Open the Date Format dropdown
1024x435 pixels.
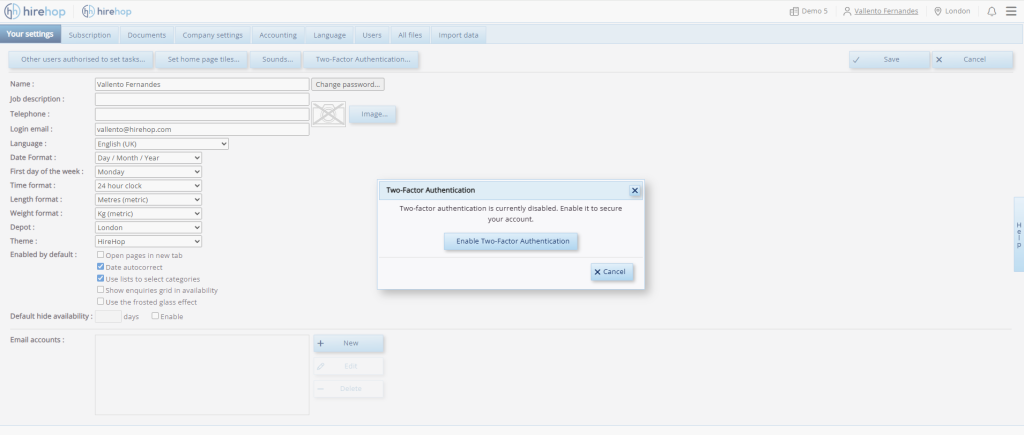pos(148,157)
